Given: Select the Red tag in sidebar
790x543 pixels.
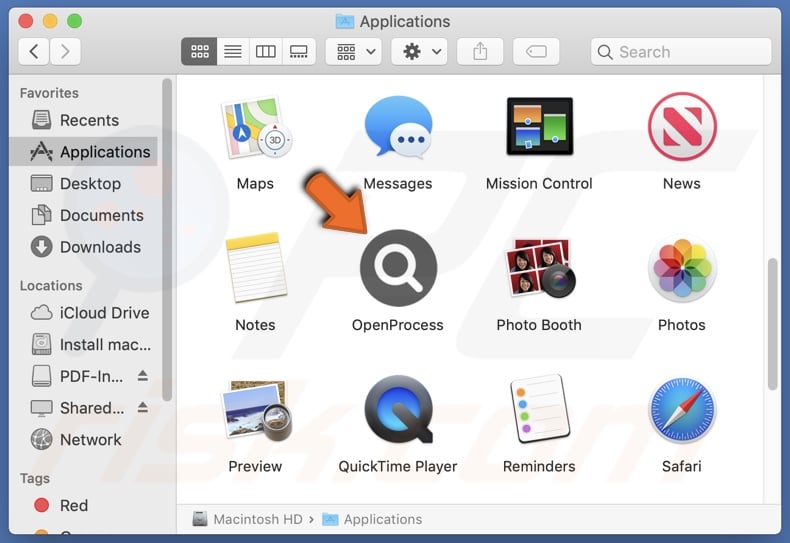Looking at the screenshot, I should click(x=83, y=505).
